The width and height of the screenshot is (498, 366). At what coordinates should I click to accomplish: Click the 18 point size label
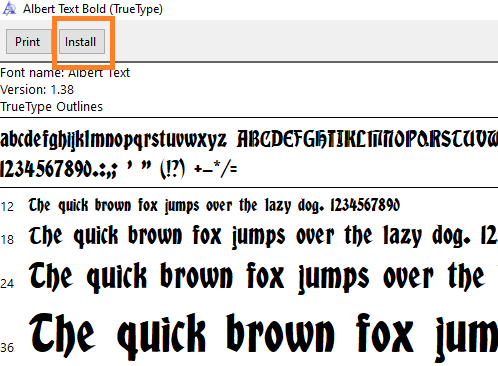pyautogui.click(x=7, y=239)
